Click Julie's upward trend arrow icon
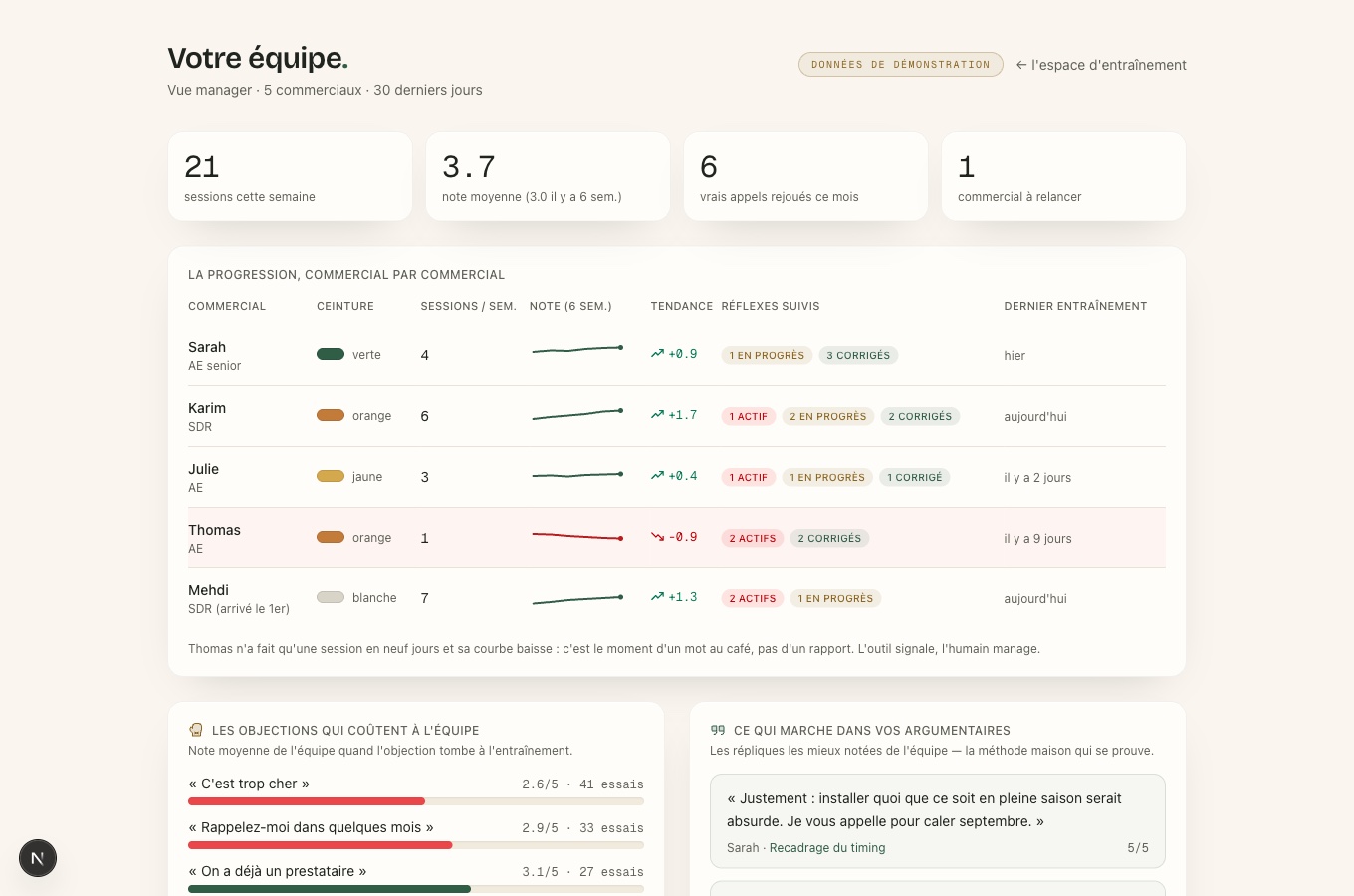The height and width of the screenshot is (896, 1354). coord(657,476)
